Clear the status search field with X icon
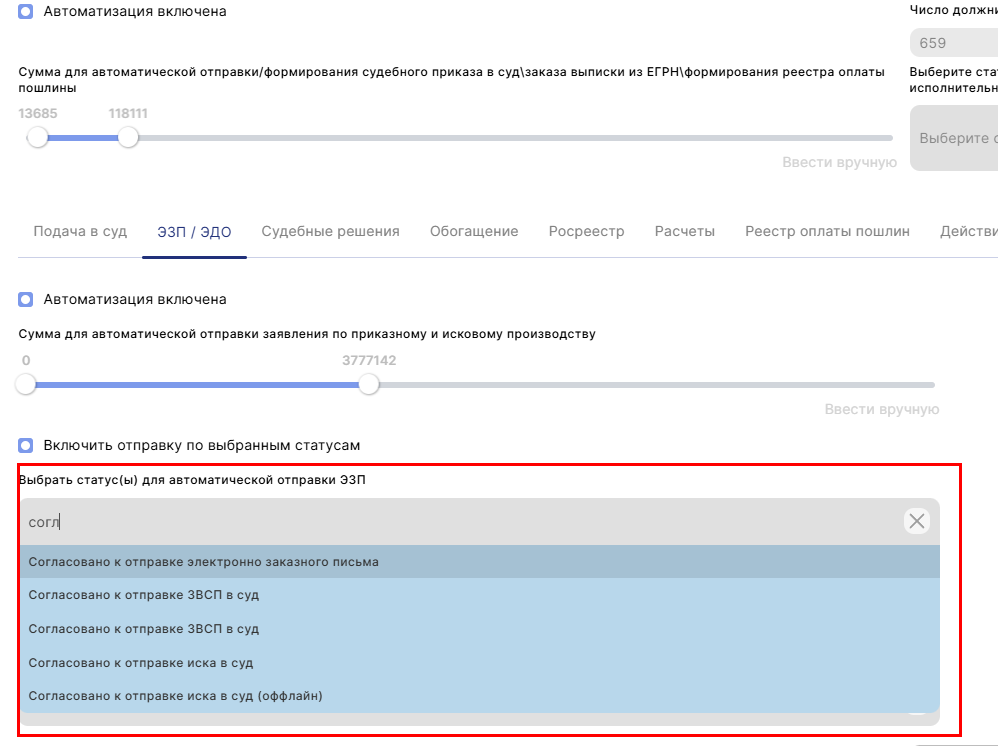This screenshot has width=998, height=746. [x=916, y=521]
